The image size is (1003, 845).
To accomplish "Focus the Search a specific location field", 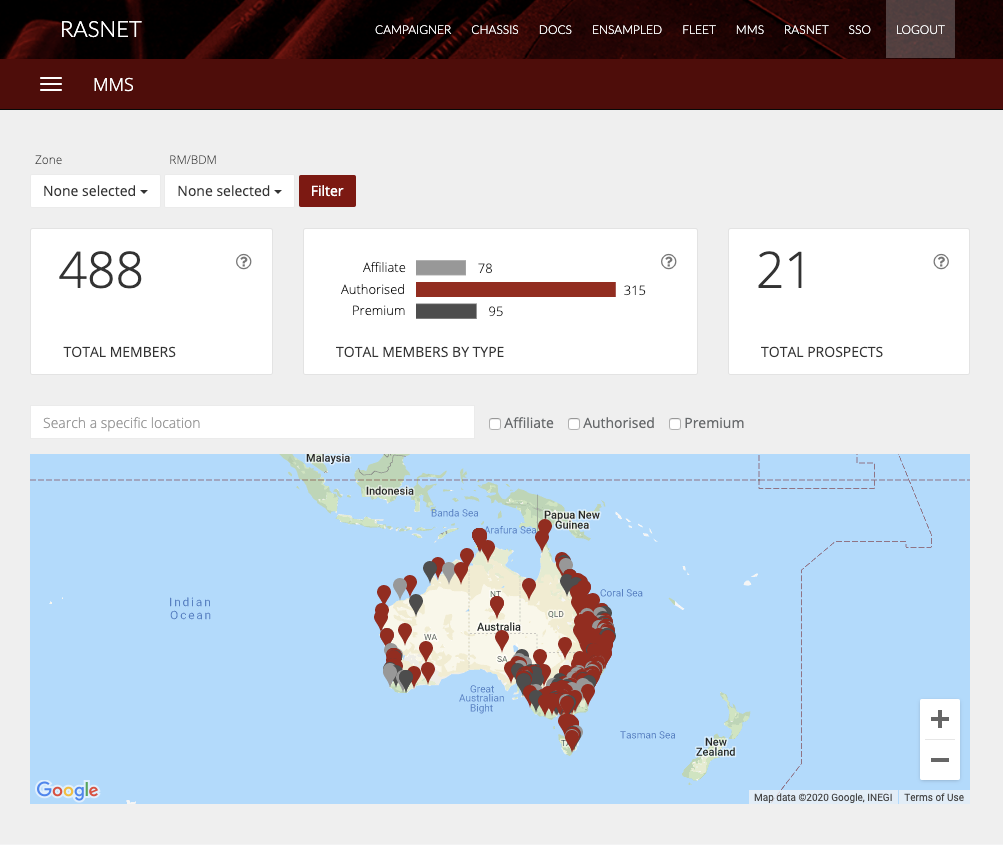I will pyautogui.click(x=252, y=422).
